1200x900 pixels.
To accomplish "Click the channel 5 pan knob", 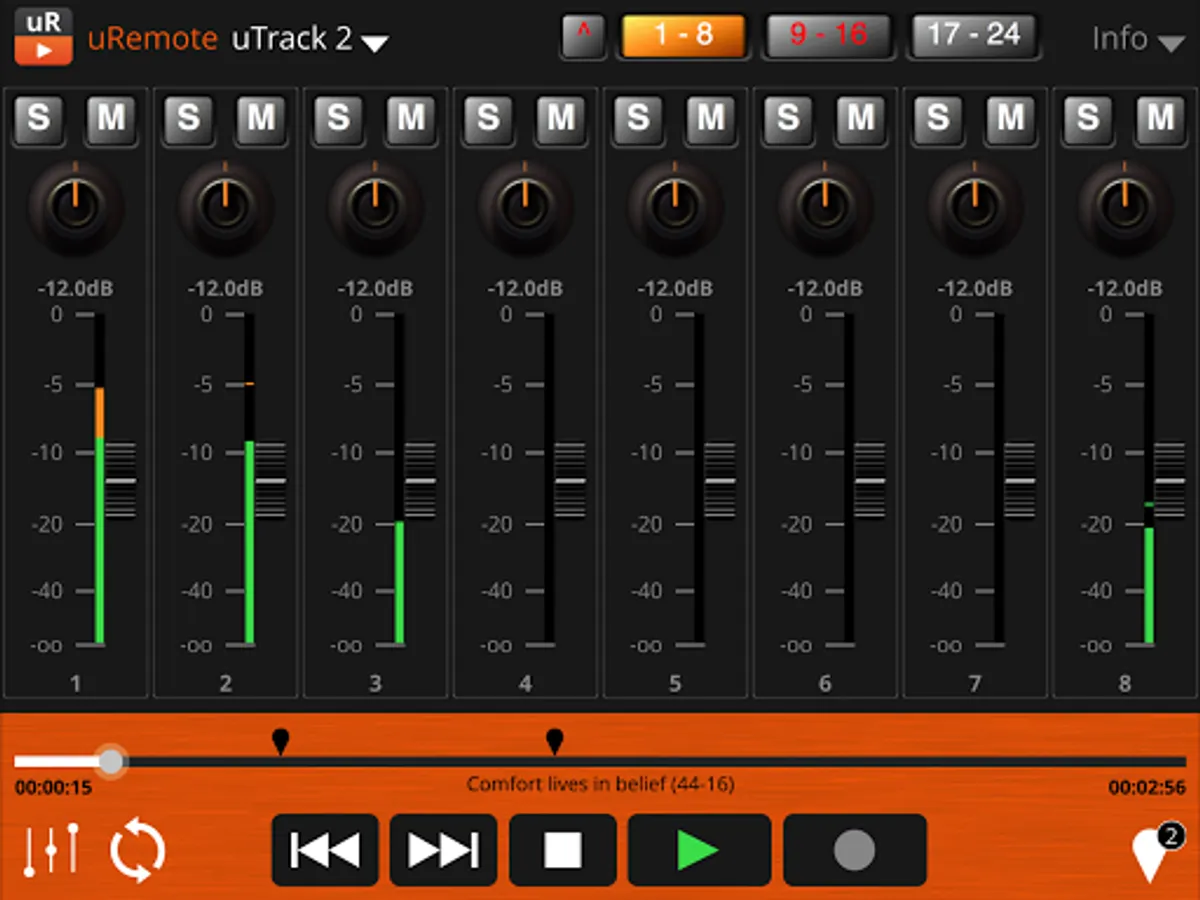I will (x=675, y=206).
